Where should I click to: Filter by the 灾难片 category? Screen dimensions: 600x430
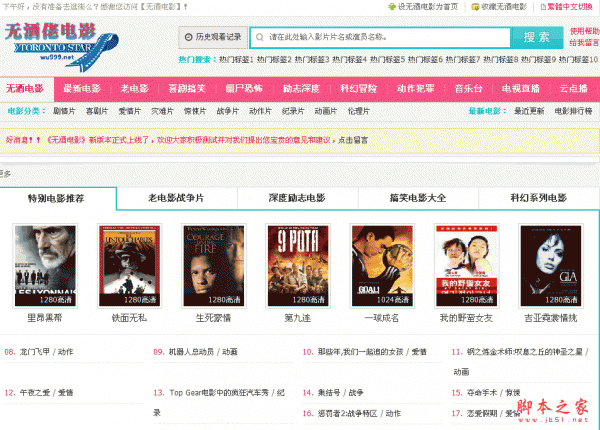[162, 111]
